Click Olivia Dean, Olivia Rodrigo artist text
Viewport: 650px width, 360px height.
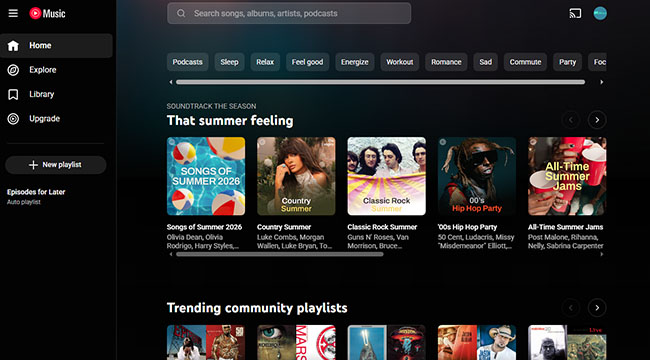pos(203,242)
